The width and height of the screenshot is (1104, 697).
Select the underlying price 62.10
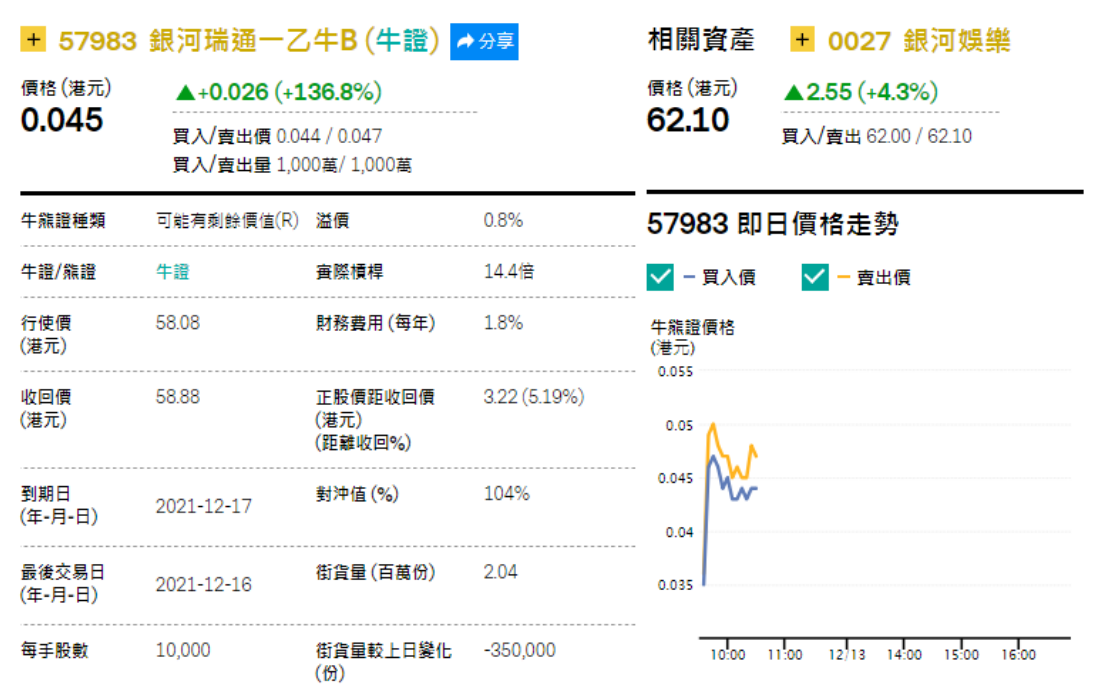click(688, 120)
